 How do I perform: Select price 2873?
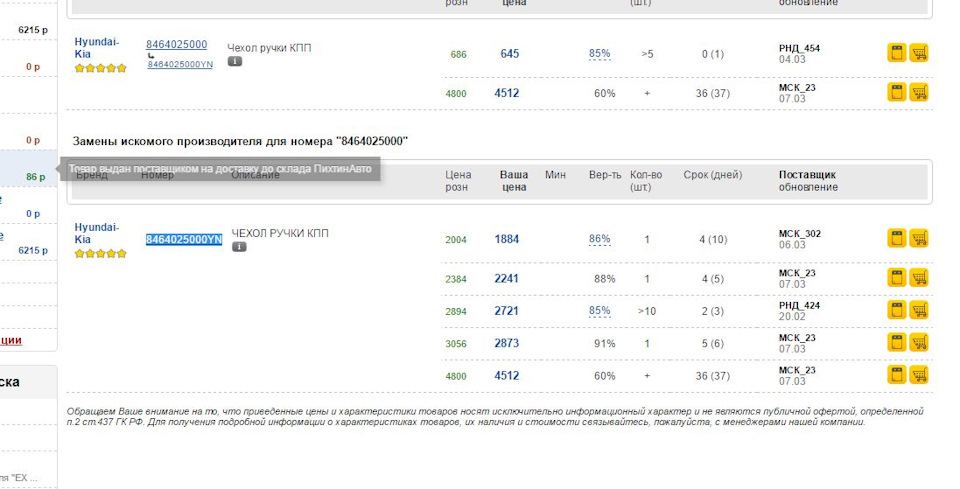pos(507,343)
